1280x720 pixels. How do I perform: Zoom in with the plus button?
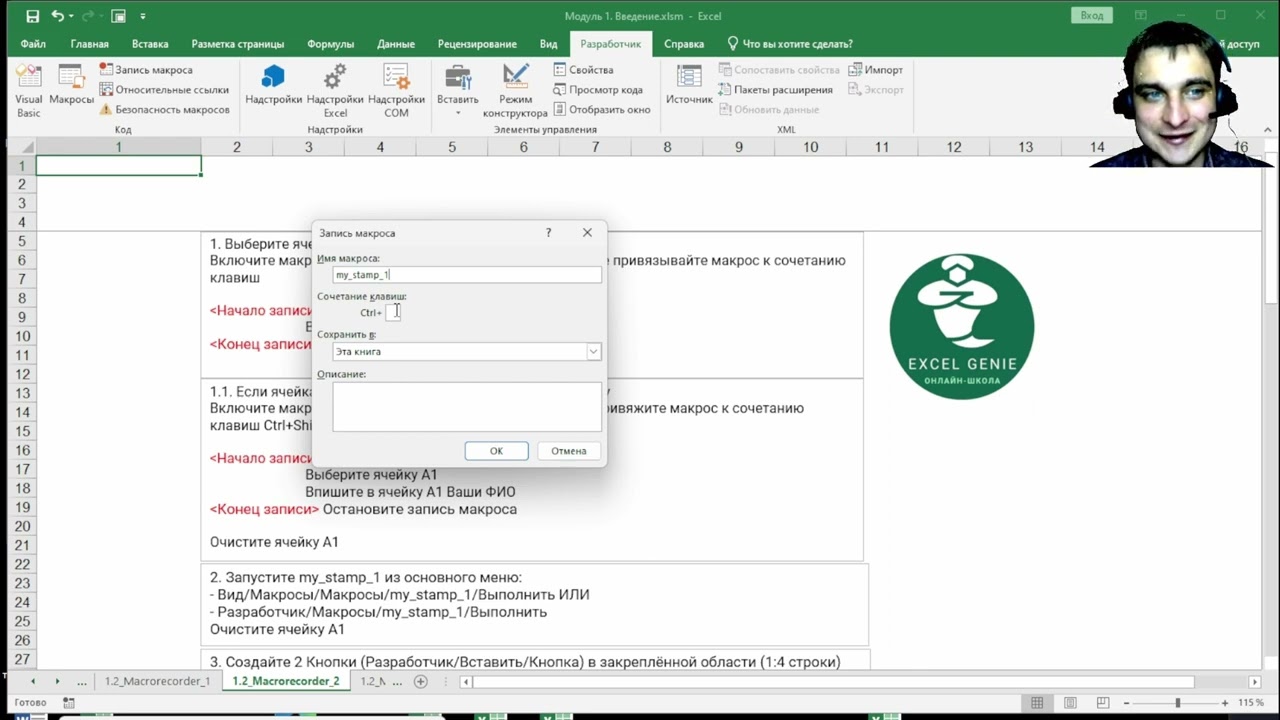click(1225, 703)
